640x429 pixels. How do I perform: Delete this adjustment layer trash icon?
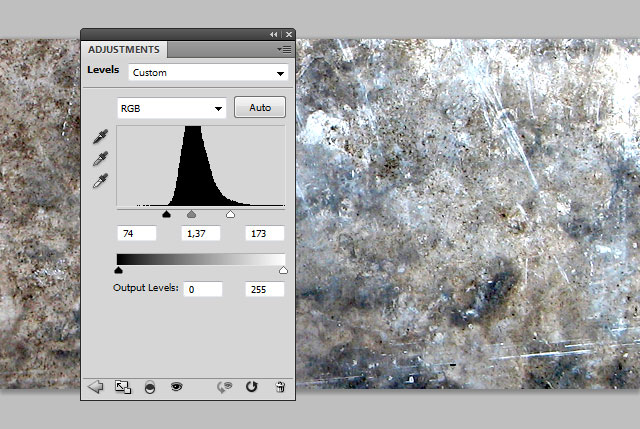click(280, 387)
